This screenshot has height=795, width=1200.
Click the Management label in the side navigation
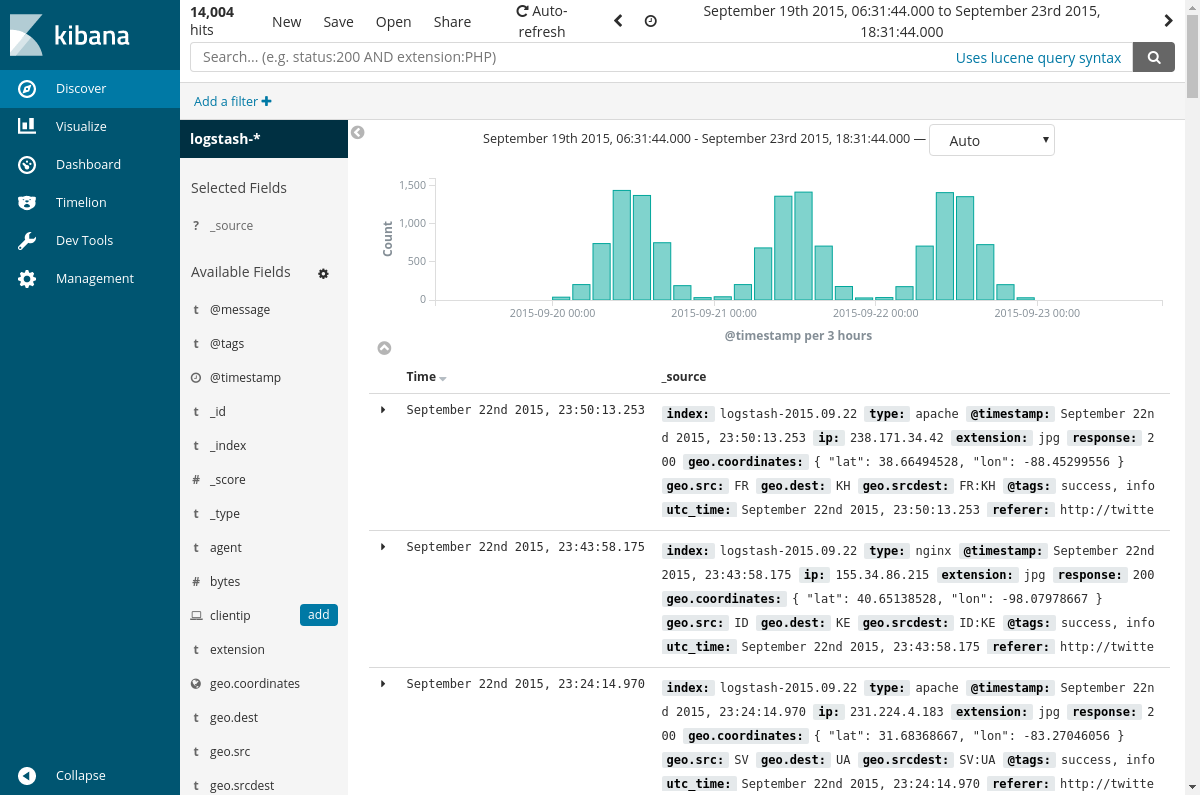[95, 279]
